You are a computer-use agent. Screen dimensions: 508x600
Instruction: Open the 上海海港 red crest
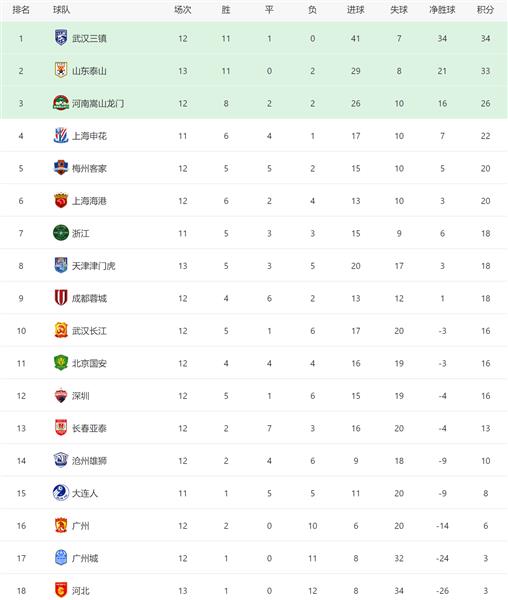pyautogui.click(x=61, y=201)
